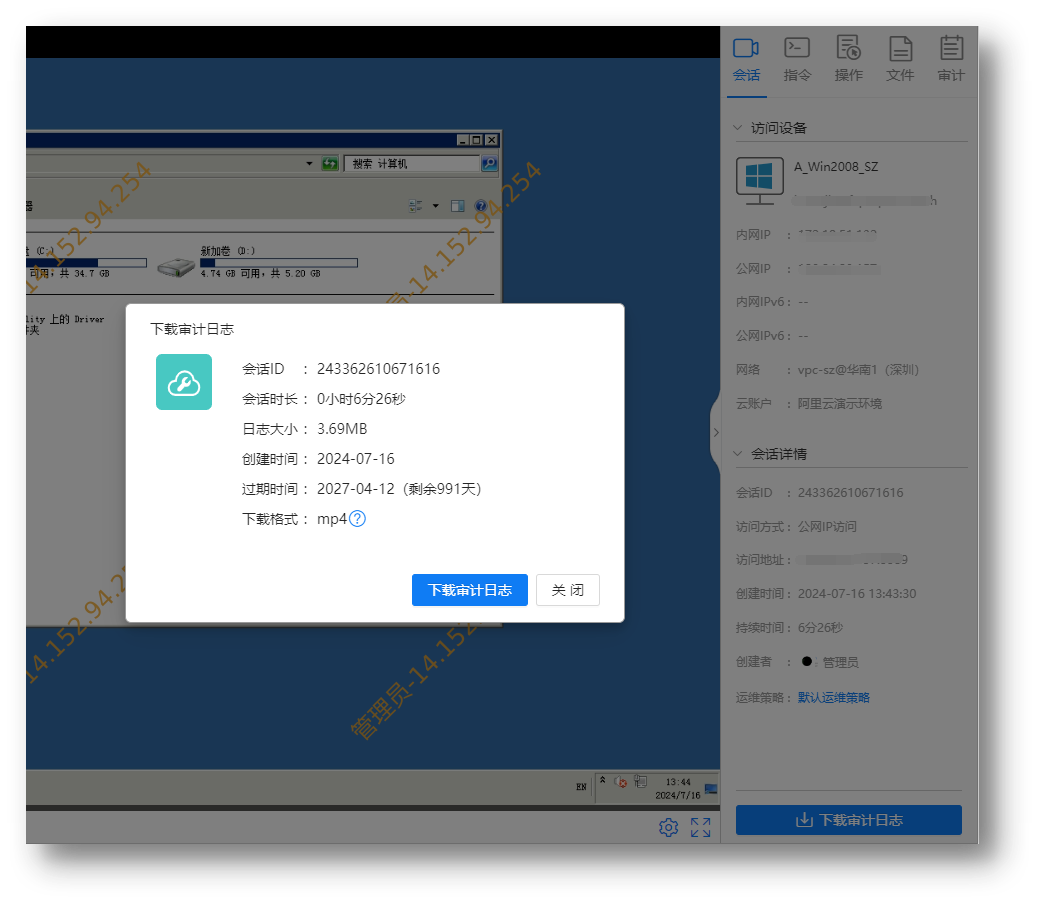Click the blue 下载审计日志 button in dialog
1039x905 pixels.
coord(469,590)
